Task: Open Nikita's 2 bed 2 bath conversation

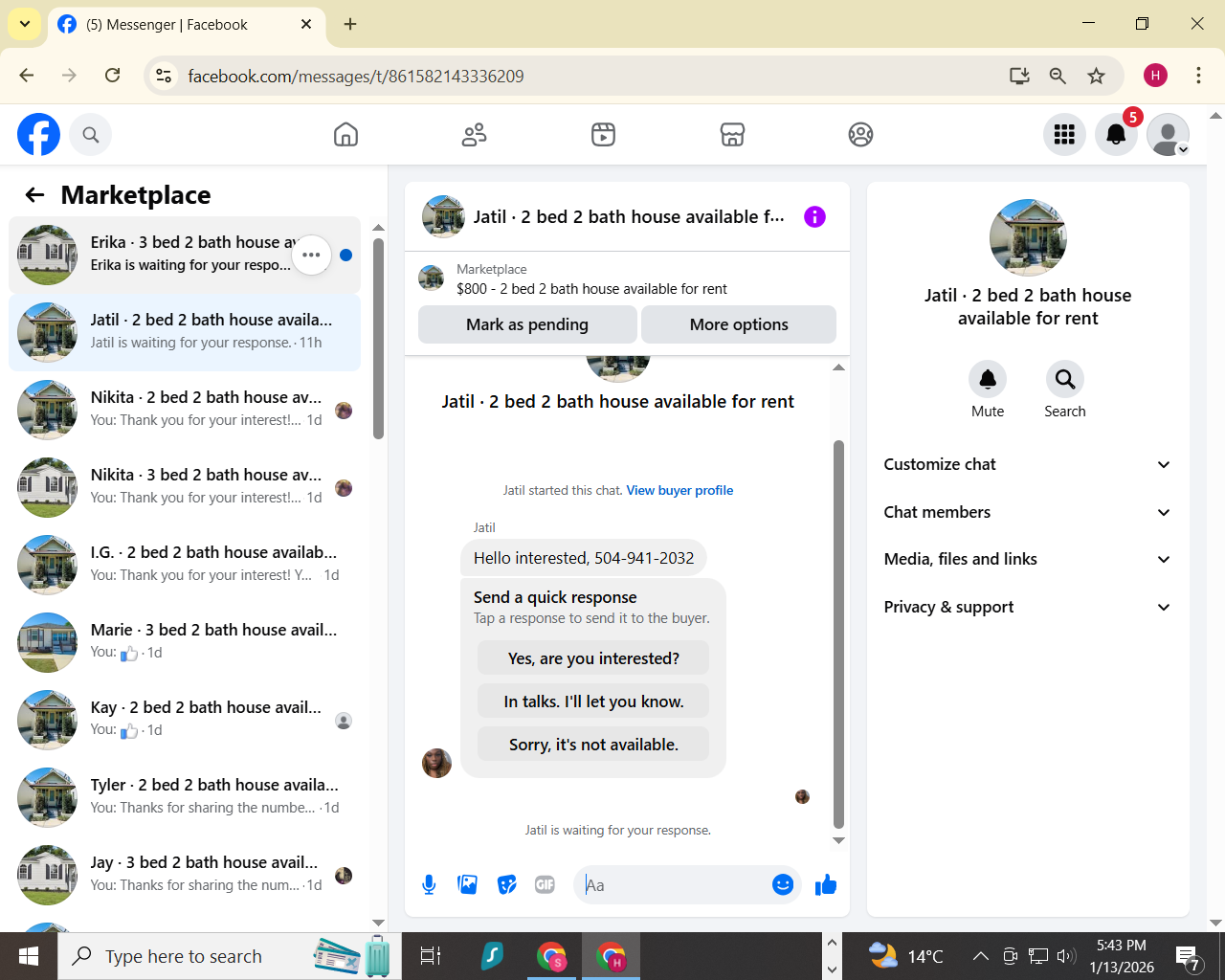Action: tap(185, 410)
